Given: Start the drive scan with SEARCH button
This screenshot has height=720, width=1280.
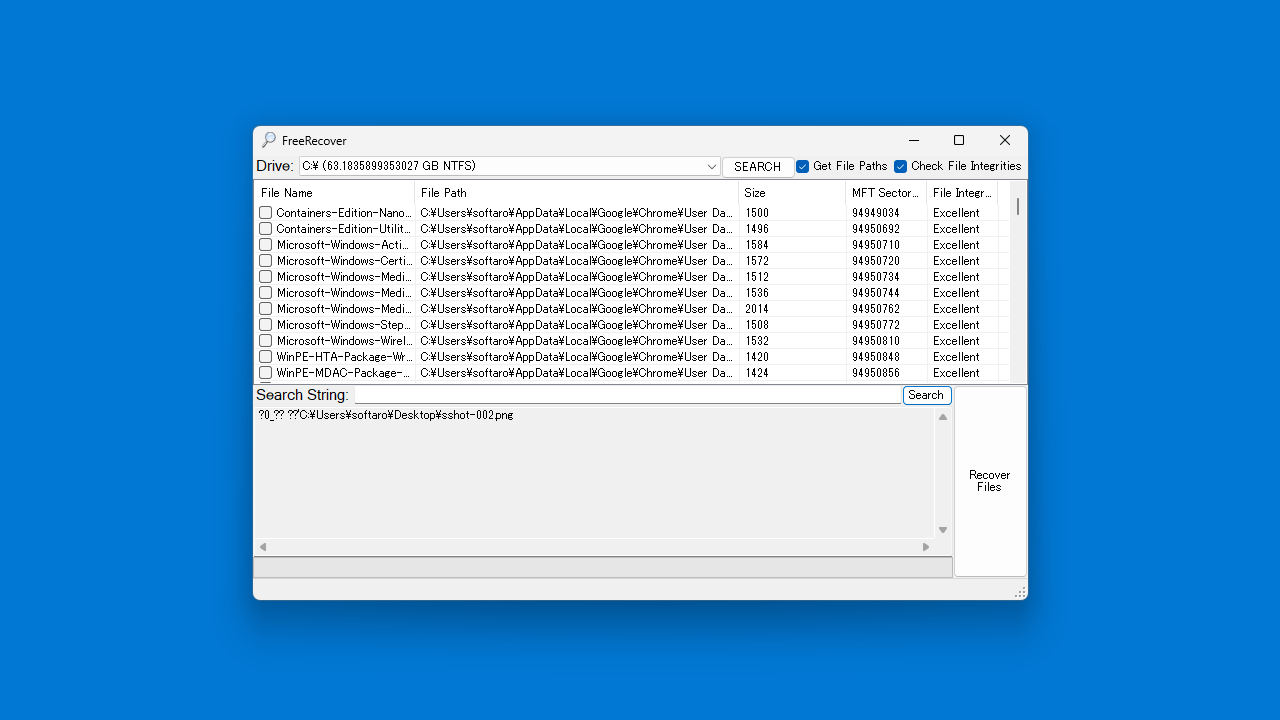Looking at the screenshot, I should coord(758,167).
